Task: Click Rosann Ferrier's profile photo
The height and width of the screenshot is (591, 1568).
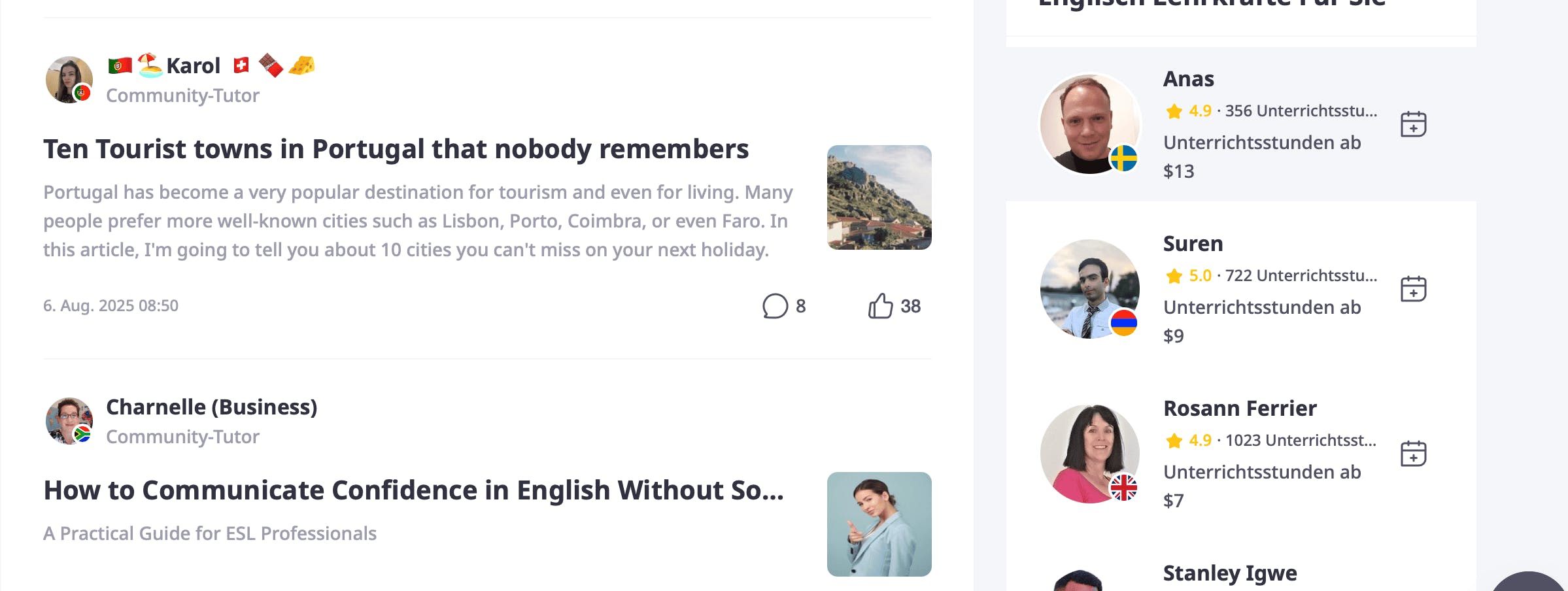Action: pyautogui.click(x=1089, y=454)
